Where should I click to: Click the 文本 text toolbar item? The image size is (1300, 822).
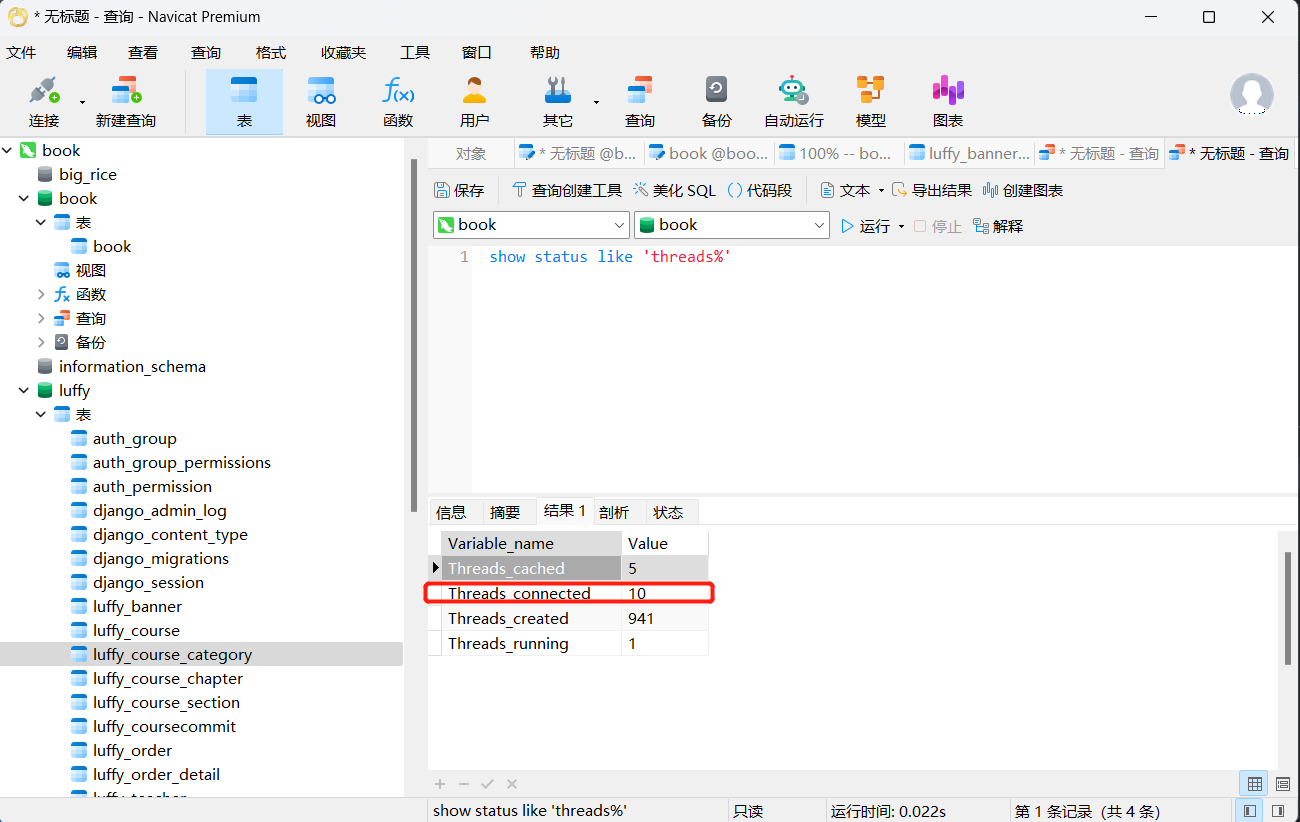tap(845, 190)
